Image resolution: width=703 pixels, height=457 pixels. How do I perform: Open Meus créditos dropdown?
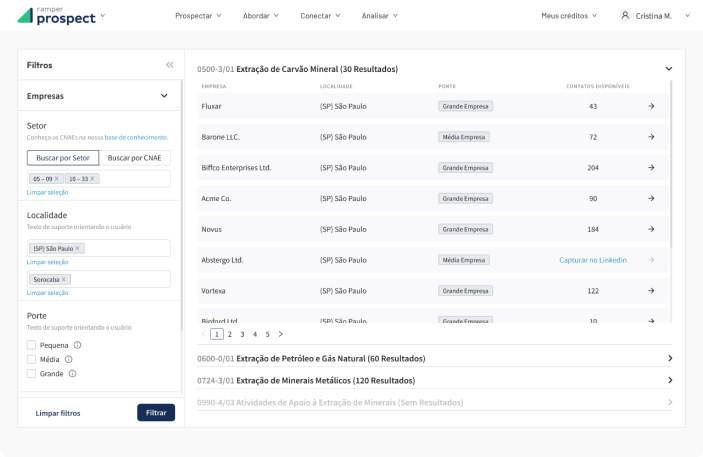[569, 16]
